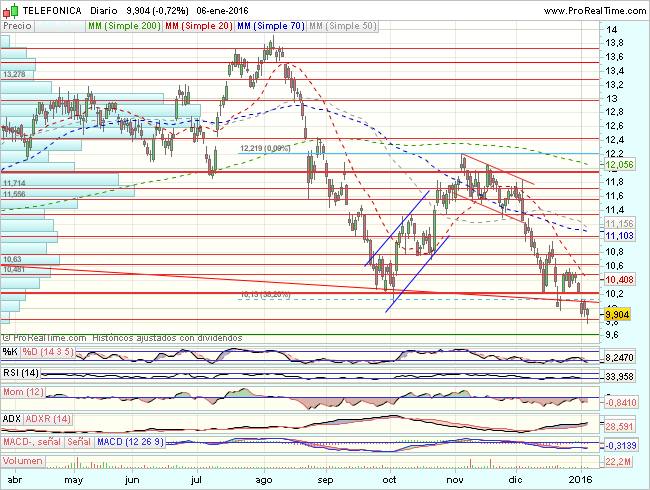Viewport: 650px width, 490px height.
Task: Click the 33,958 RSI value
Action: coord(619,377)
